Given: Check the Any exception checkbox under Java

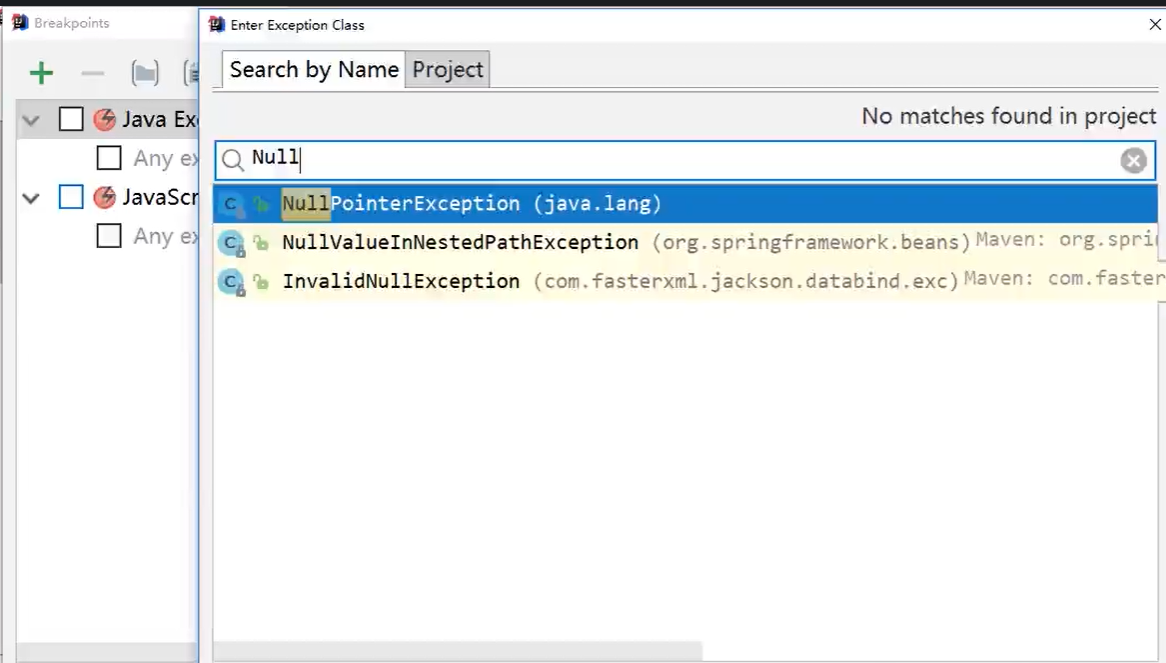Looking at the screenshot, I should (x=109, y=158).
